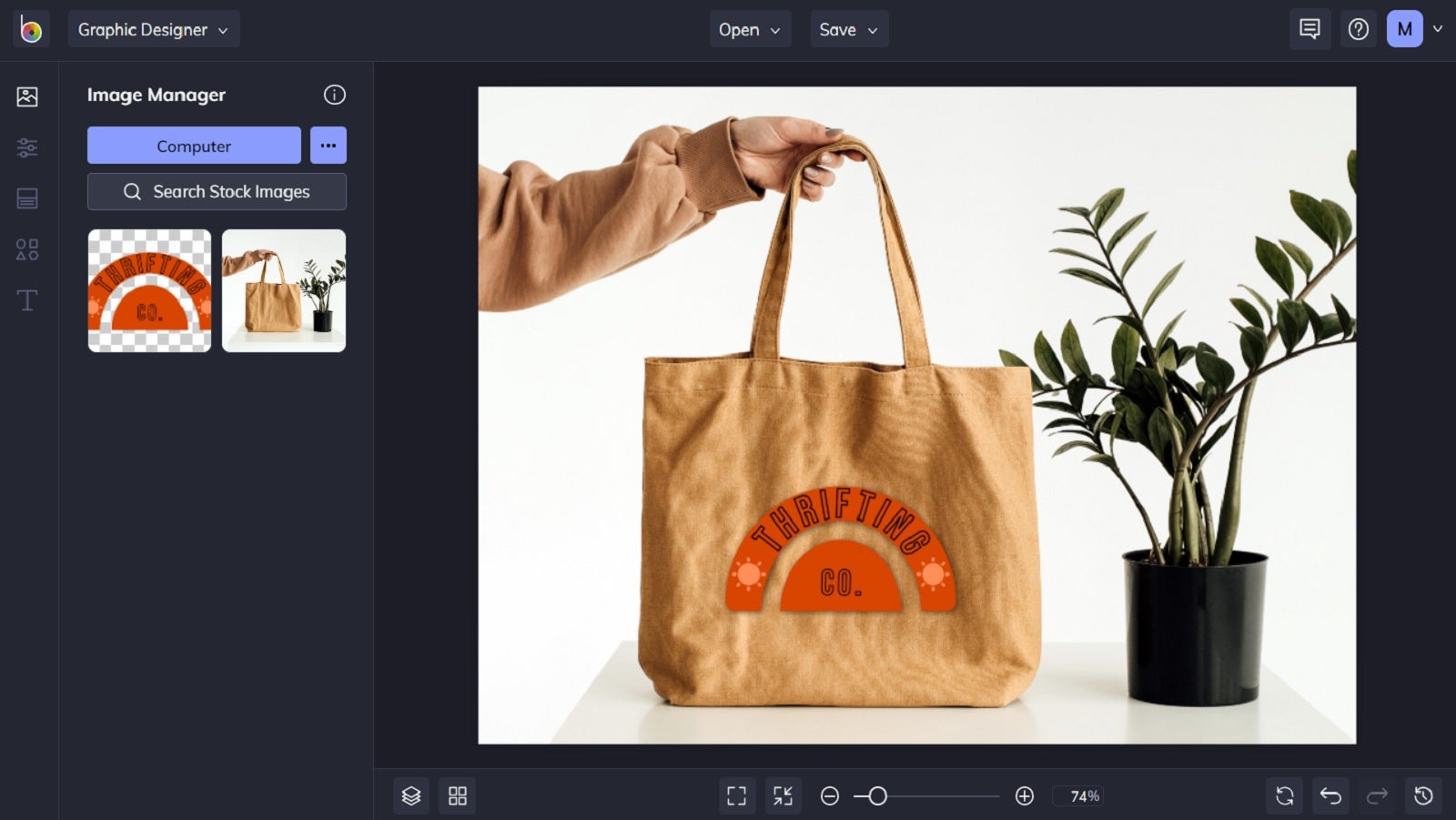Select the tote bag photo thumbnail

(284, 290)
